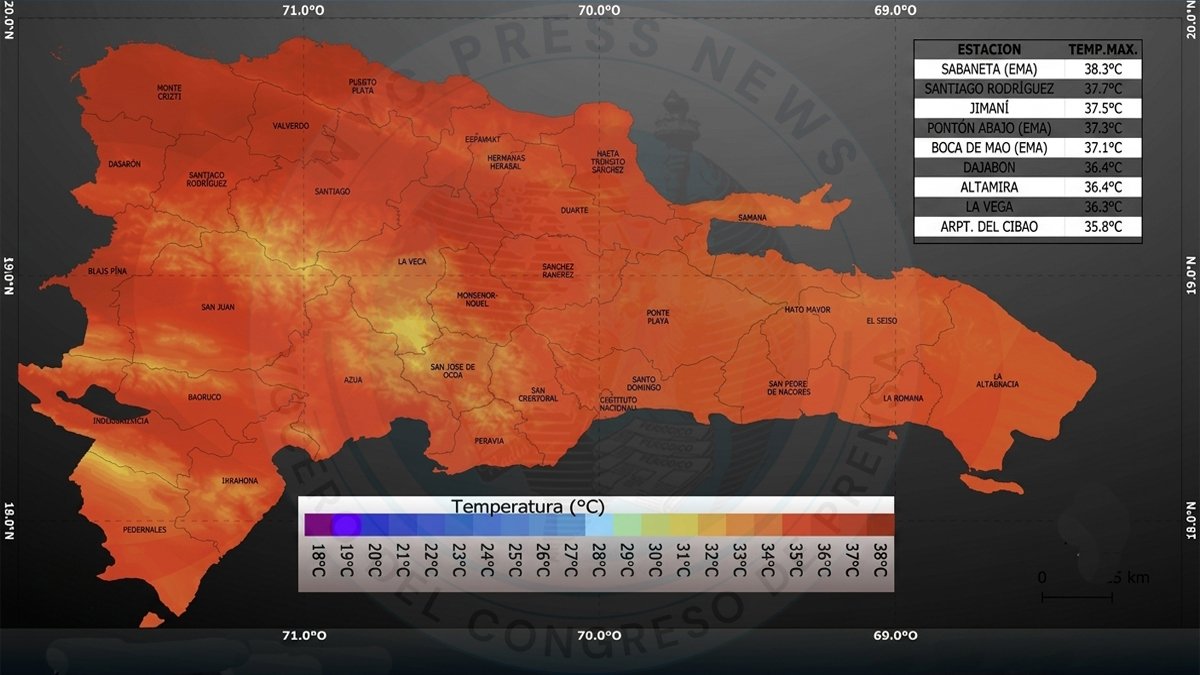Click the Pedernales province label
Screen dimensions: 1200x675
(x=145, y=529)
